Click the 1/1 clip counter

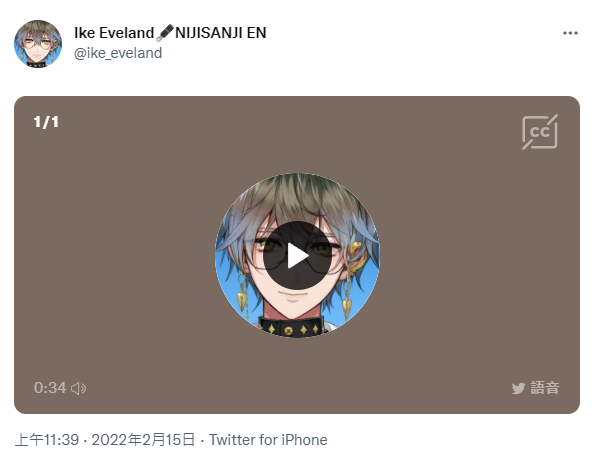coord(46,122)
